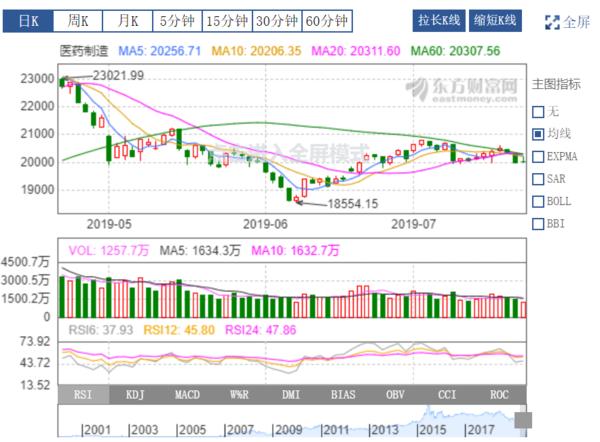This screenshot has height=442, width=600.
Task: Click the 拉长K线 button
Action: [439, 21]
